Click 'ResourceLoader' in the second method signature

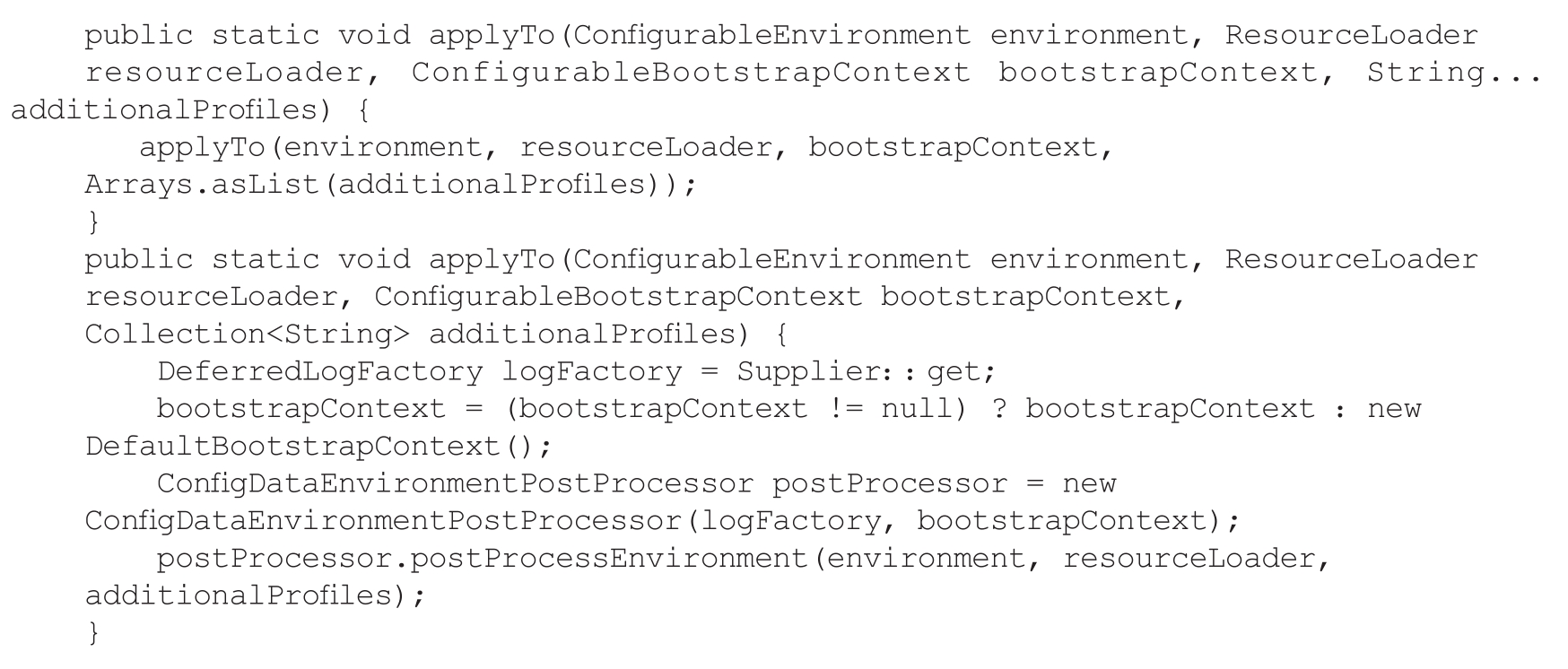(1351, 259)
